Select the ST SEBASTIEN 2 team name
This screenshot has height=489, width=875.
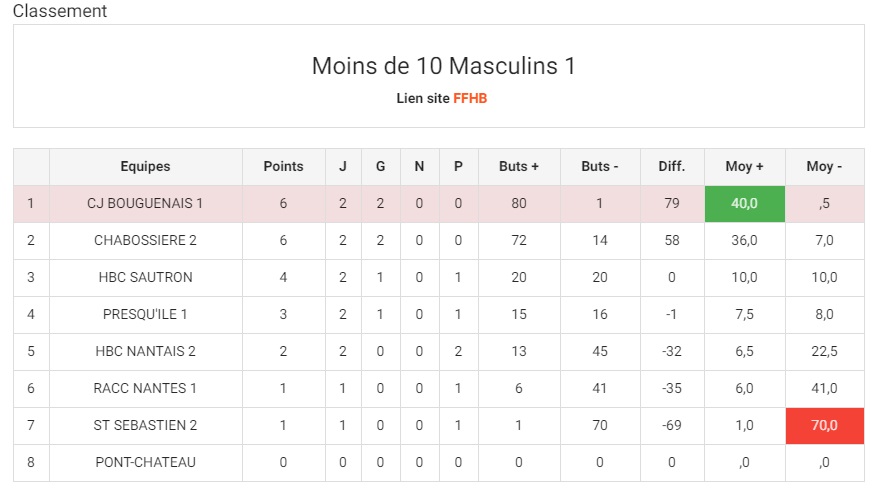pyautogui.click(x=145, y=425)
